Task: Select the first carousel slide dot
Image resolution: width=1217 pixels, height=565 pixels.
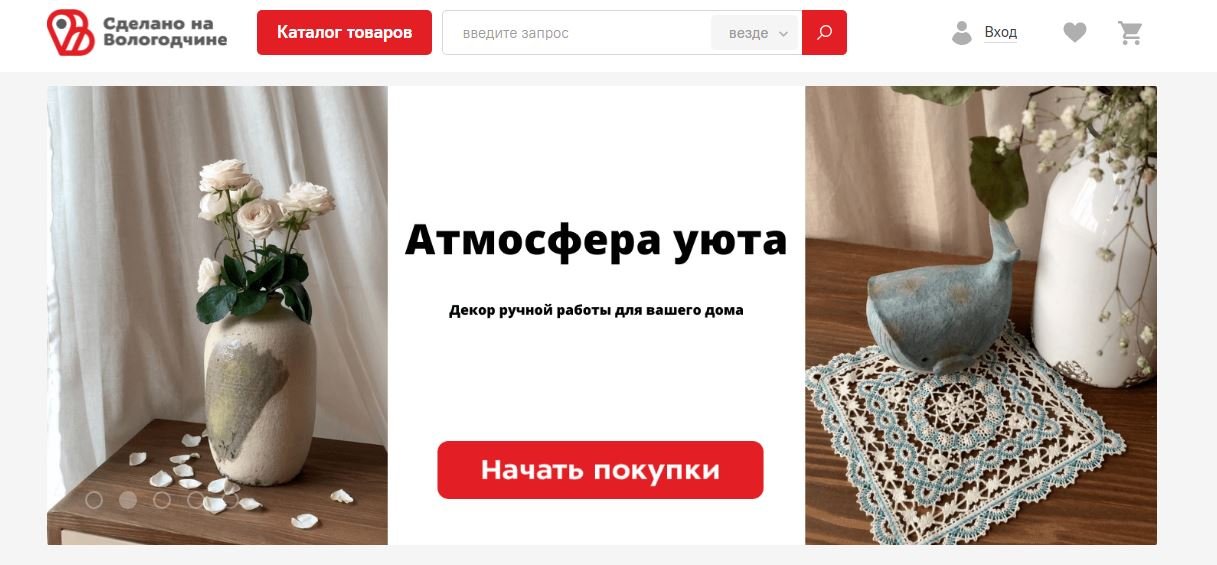Action: point(94,500)
